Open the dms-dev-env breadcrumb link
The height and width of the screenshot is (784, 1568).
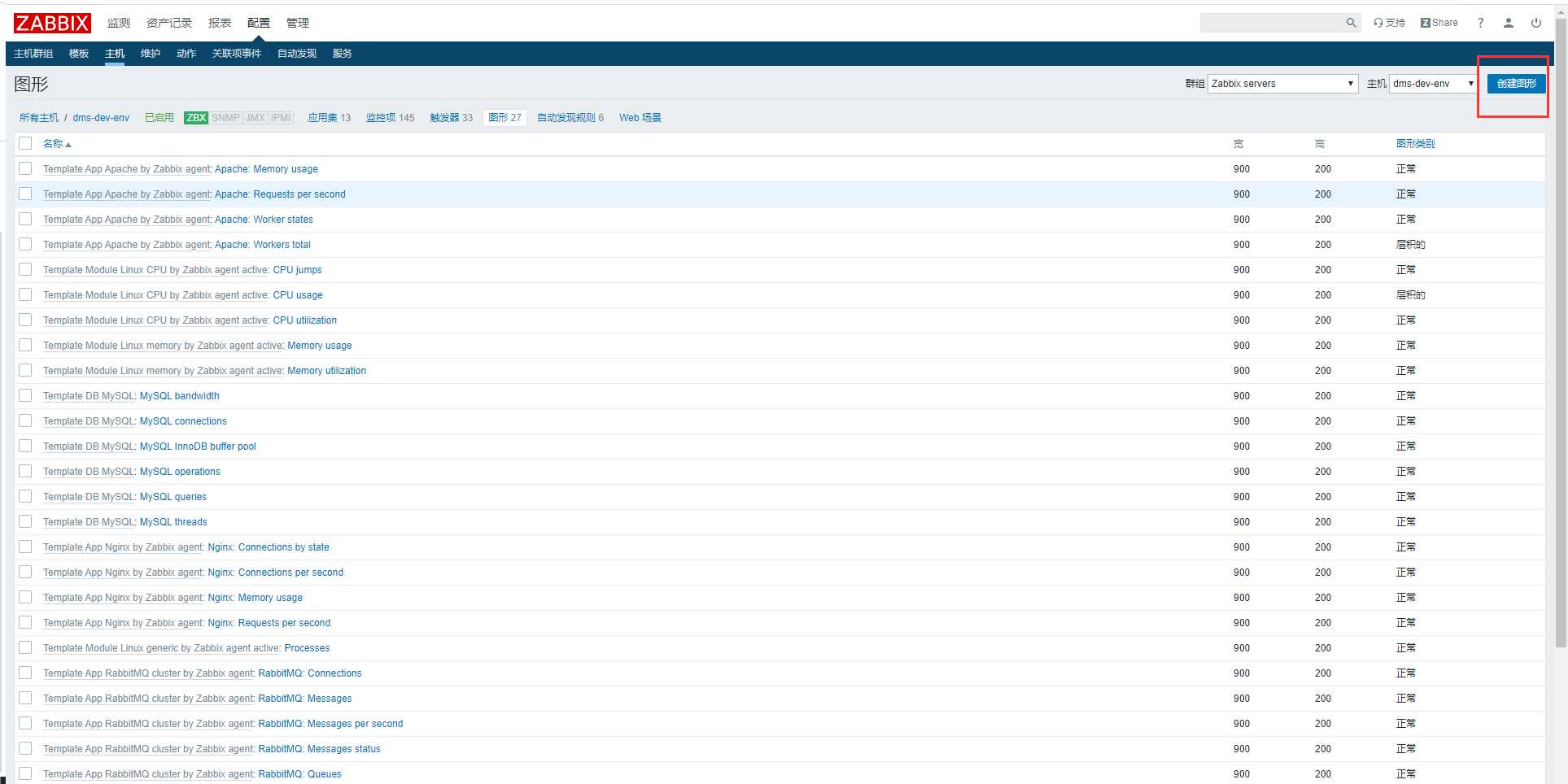point(101,118)
